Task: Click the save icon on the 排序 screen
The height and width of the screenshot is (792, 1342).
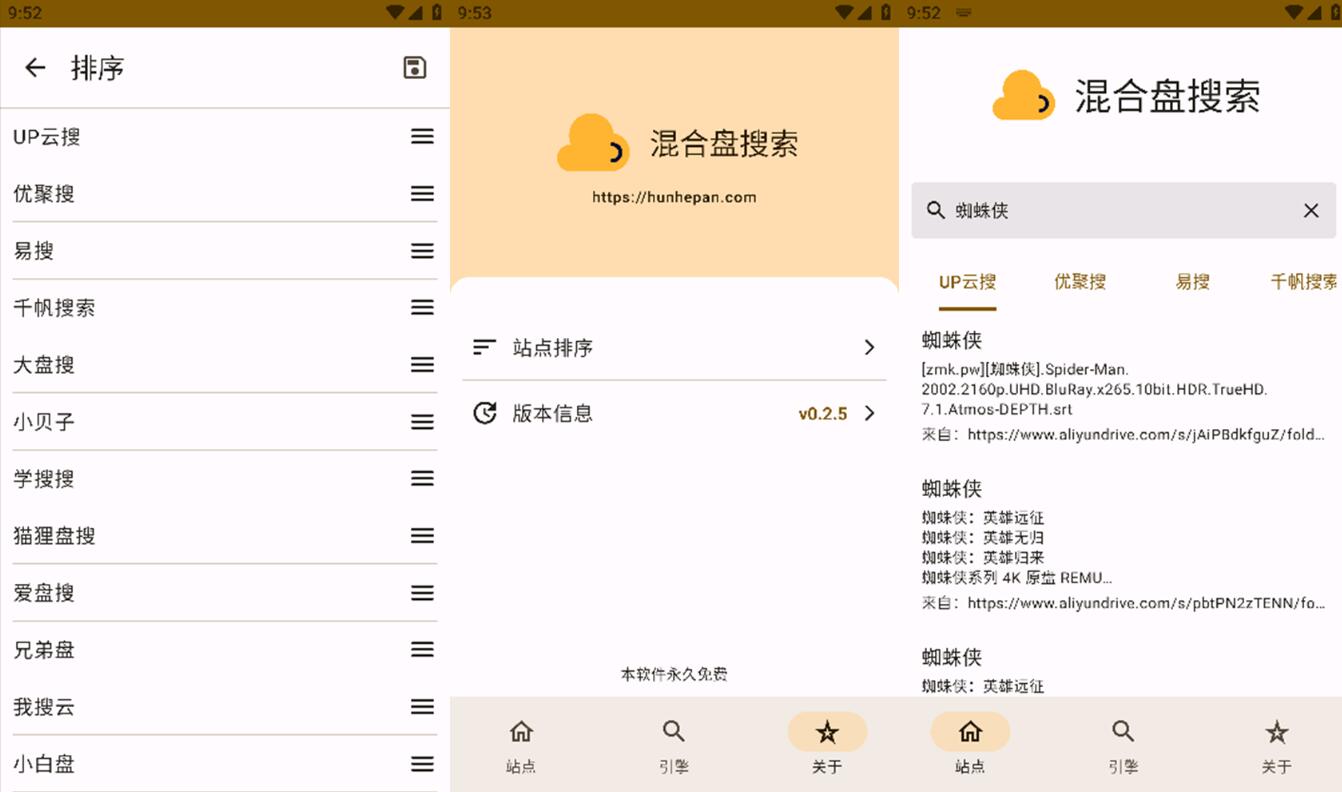Action: (414, 67)
